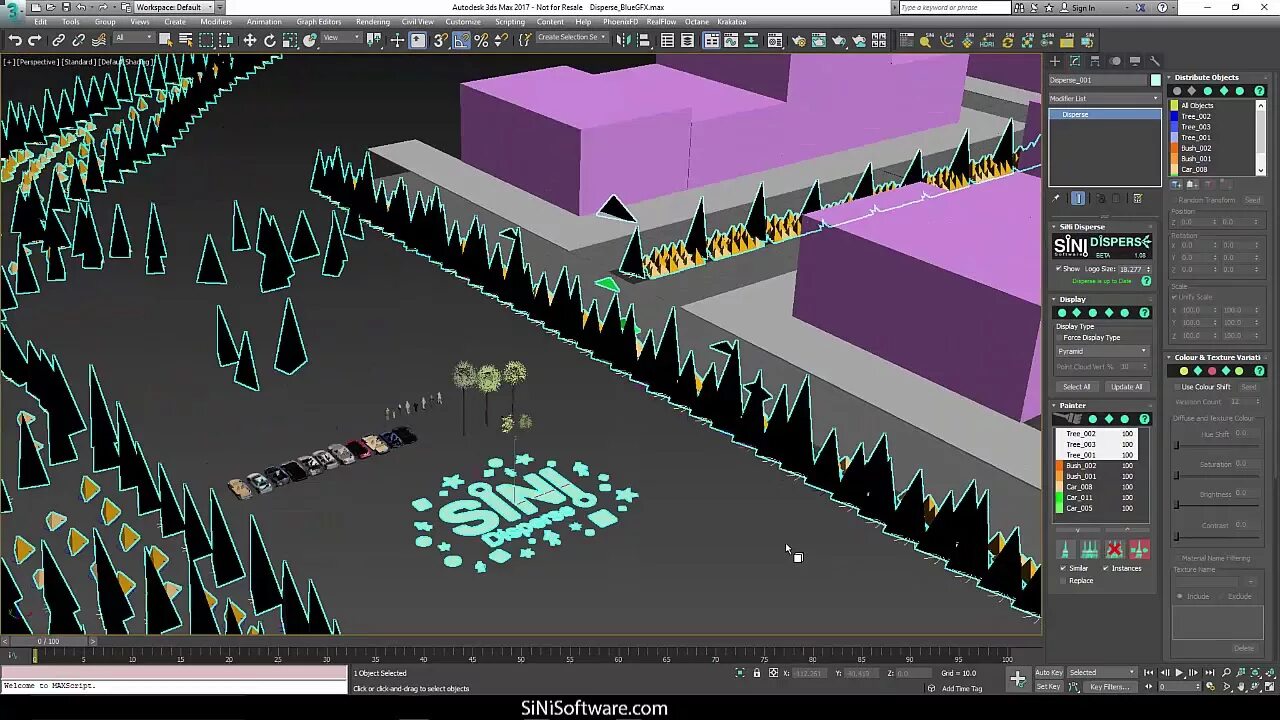
Task: Toggle the Auto Key button
Action: coord(1049,672)
